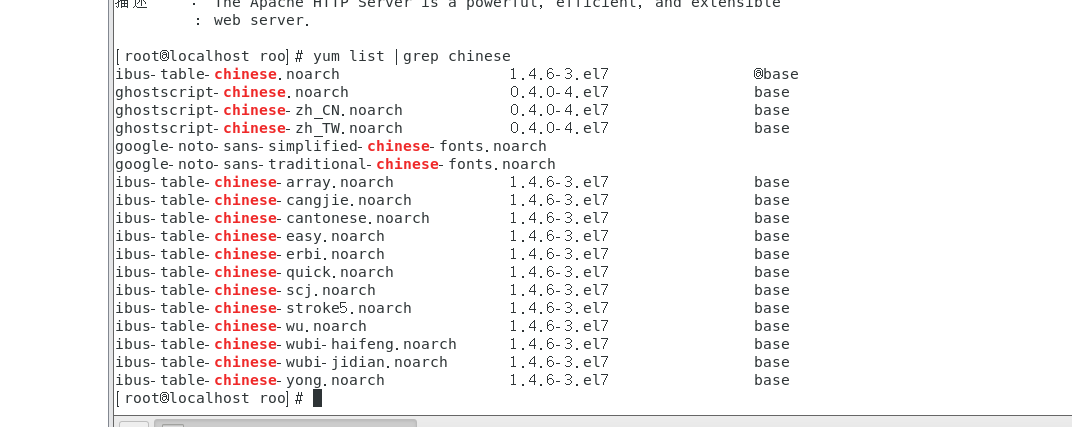The height and width of the screenshot is (427, 1072).
Task: Click the "web server." description text
Action: click(x=263, y=20)
